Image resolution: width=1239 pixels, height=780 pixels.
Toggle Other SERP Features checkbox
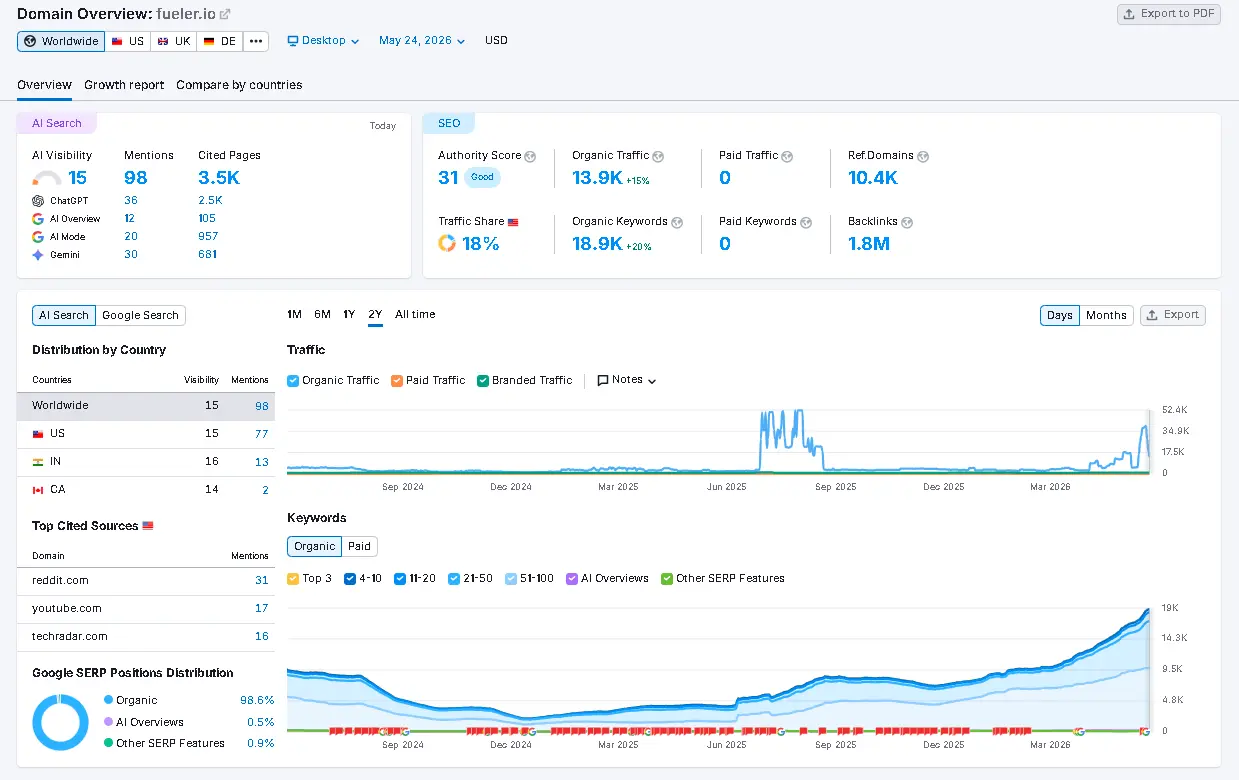coord(667,578)
